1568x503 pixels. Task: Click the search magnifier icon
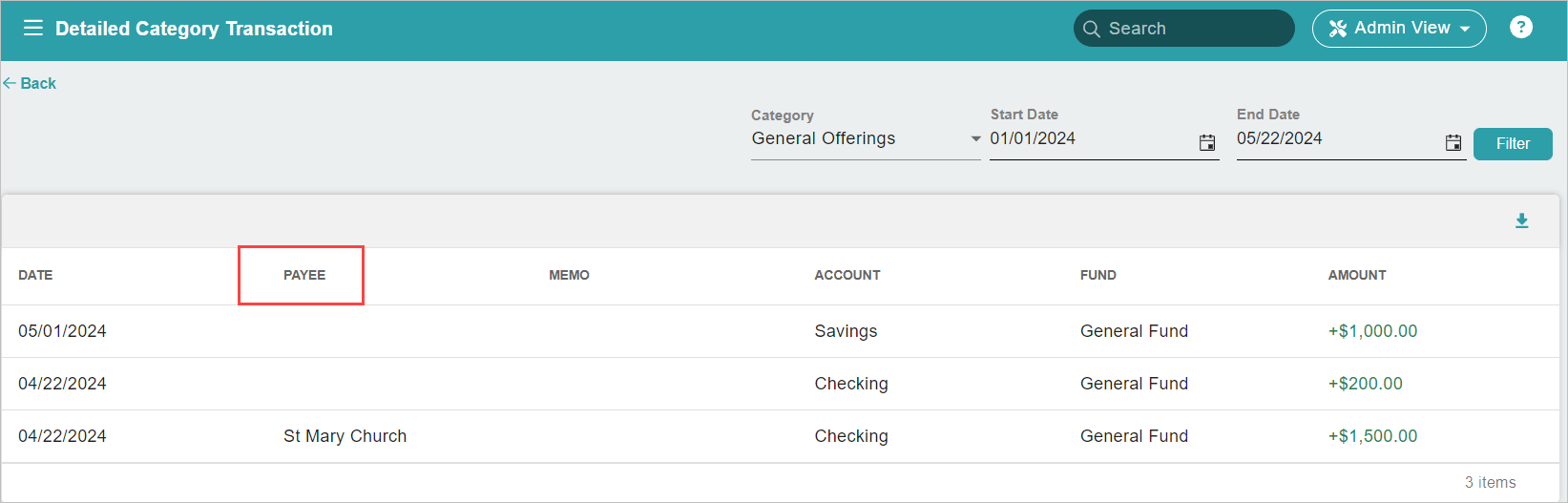point(1092,29)
